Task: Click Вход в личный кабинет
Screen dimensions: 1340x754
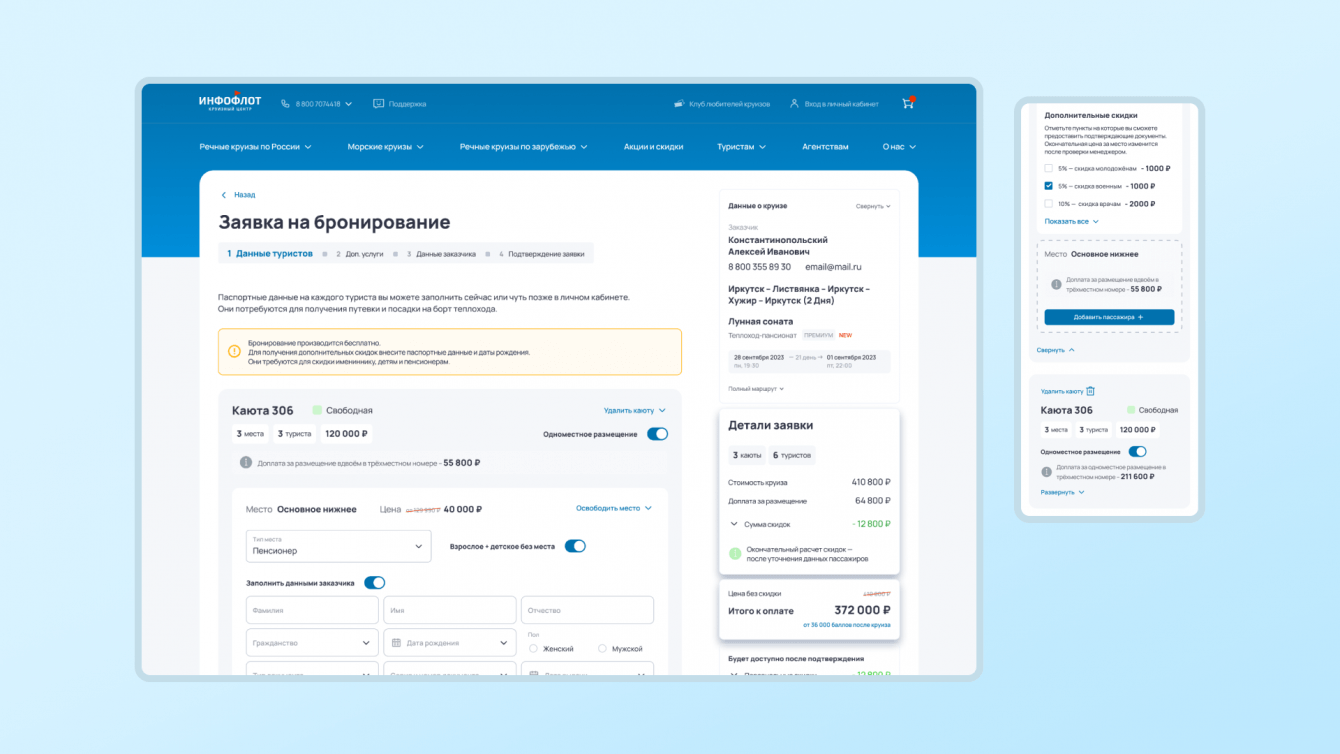Action: coord(842,104)
